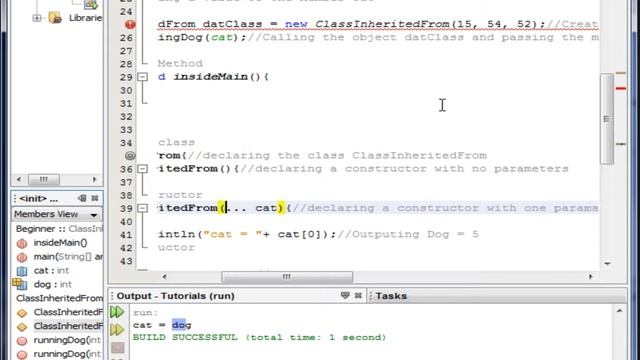The image size is (640, 360).
Task: Click the dark stripe mark near line 35
Action: pos(621,144)
